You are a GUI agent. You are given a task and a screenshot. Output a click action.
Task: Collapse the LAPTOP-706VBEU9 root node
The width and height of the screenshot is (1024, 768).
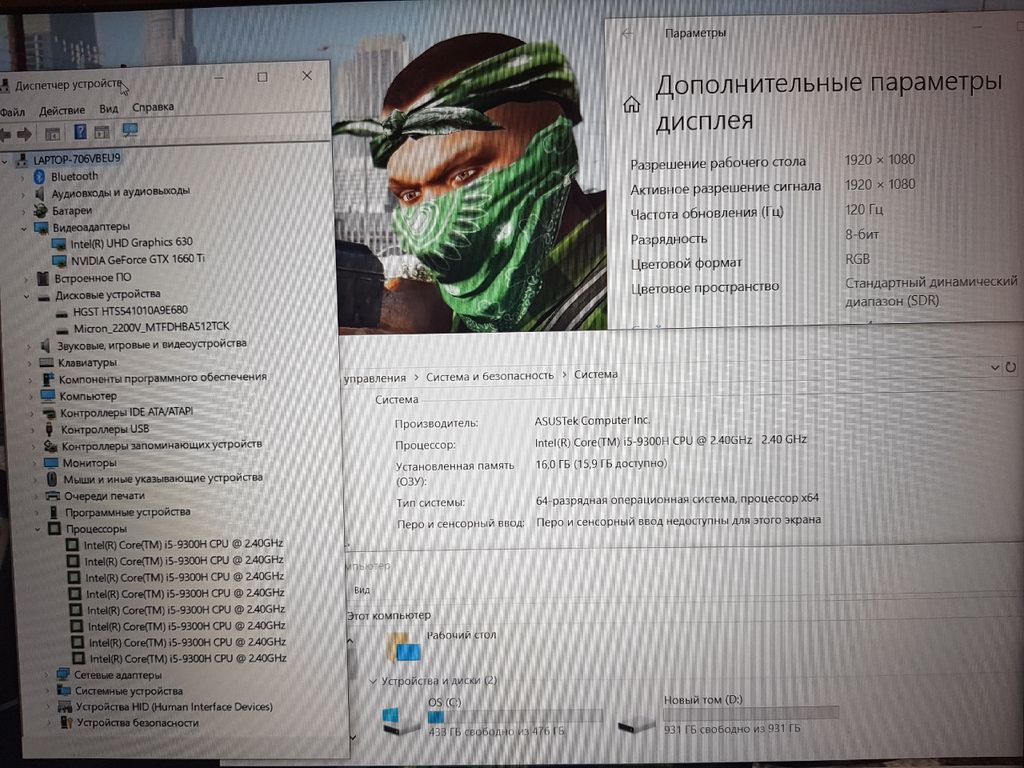pos(5,161)
